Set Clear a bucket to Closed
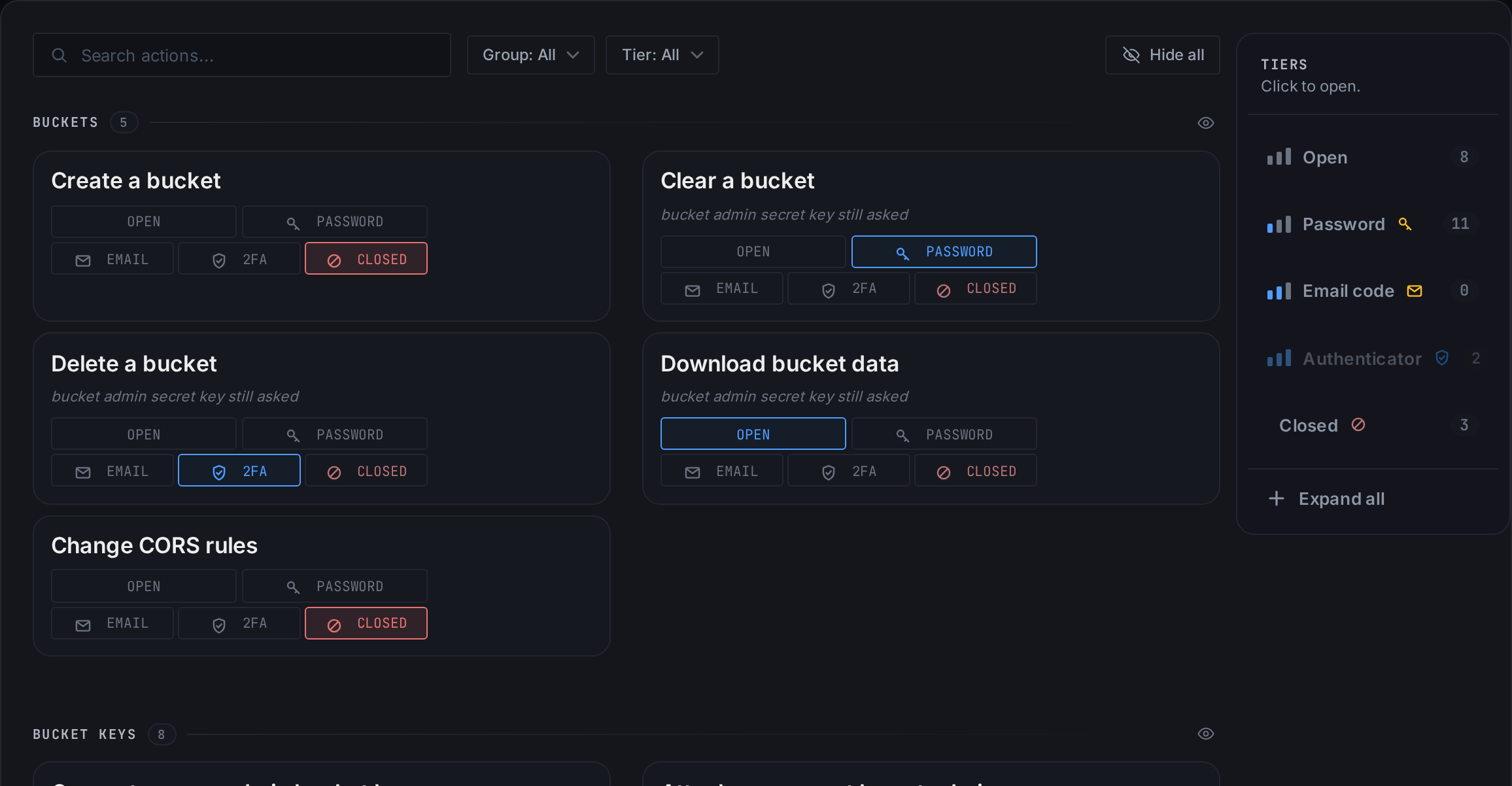 pyautogui.click(x=976, y=288)
